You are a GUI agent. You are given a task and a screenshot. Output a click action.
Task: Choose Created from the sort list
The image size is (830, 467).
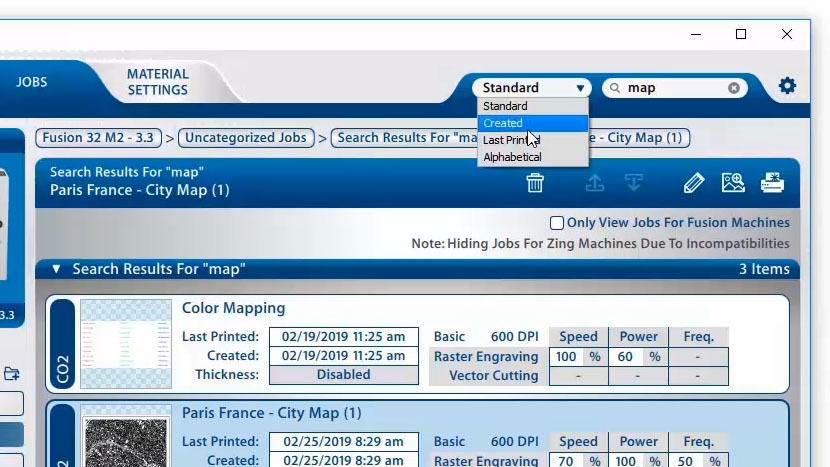[503, 123]
